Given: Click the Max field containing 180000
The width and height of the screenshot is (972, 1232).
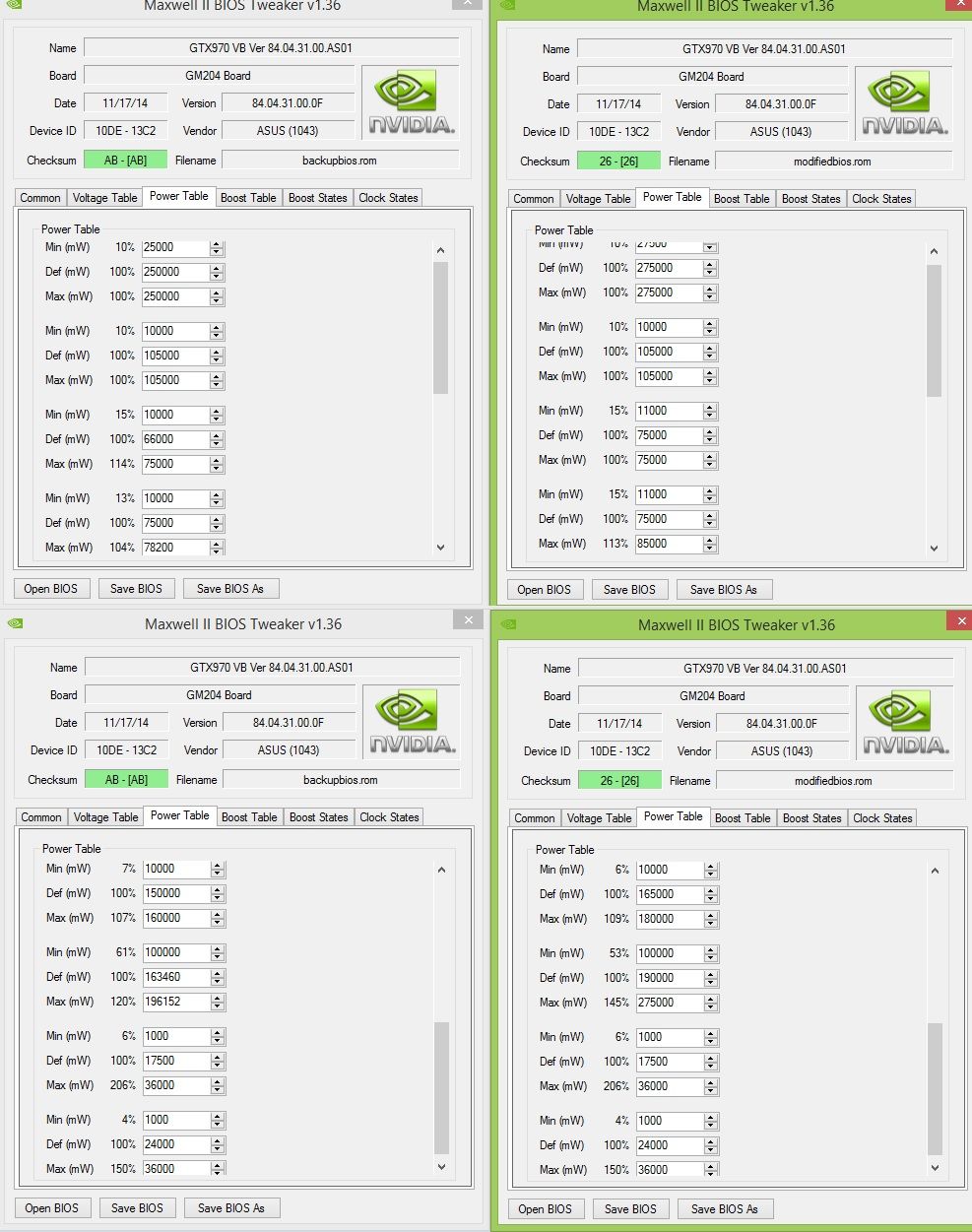Looking at the screenshot, I should pyautogui.click(x=670, y=919).
